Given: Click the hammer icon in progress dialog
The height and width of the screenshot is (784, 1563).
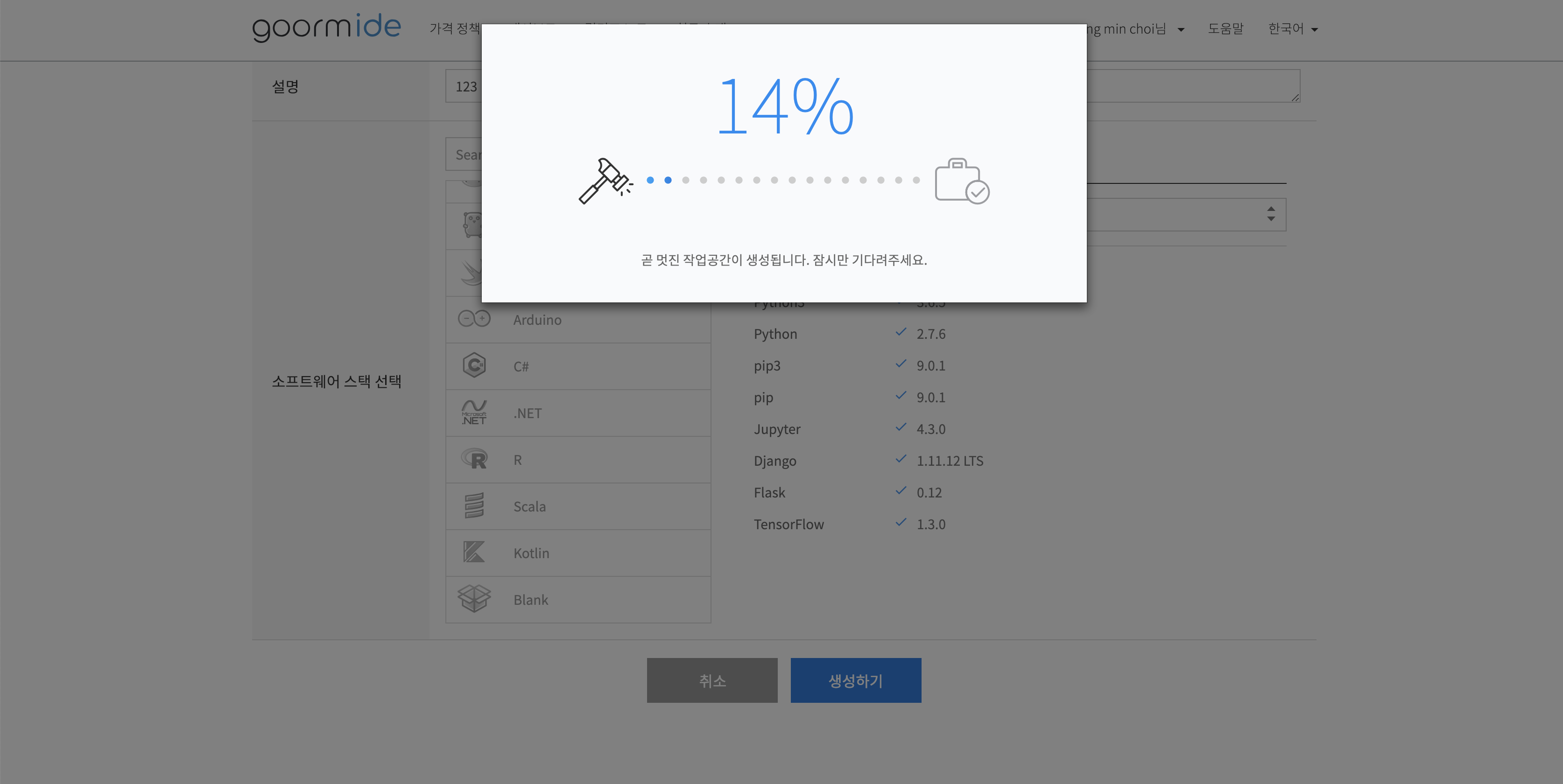Looking at the screenshot, I should pyautogui.click(x=604, y=181).
